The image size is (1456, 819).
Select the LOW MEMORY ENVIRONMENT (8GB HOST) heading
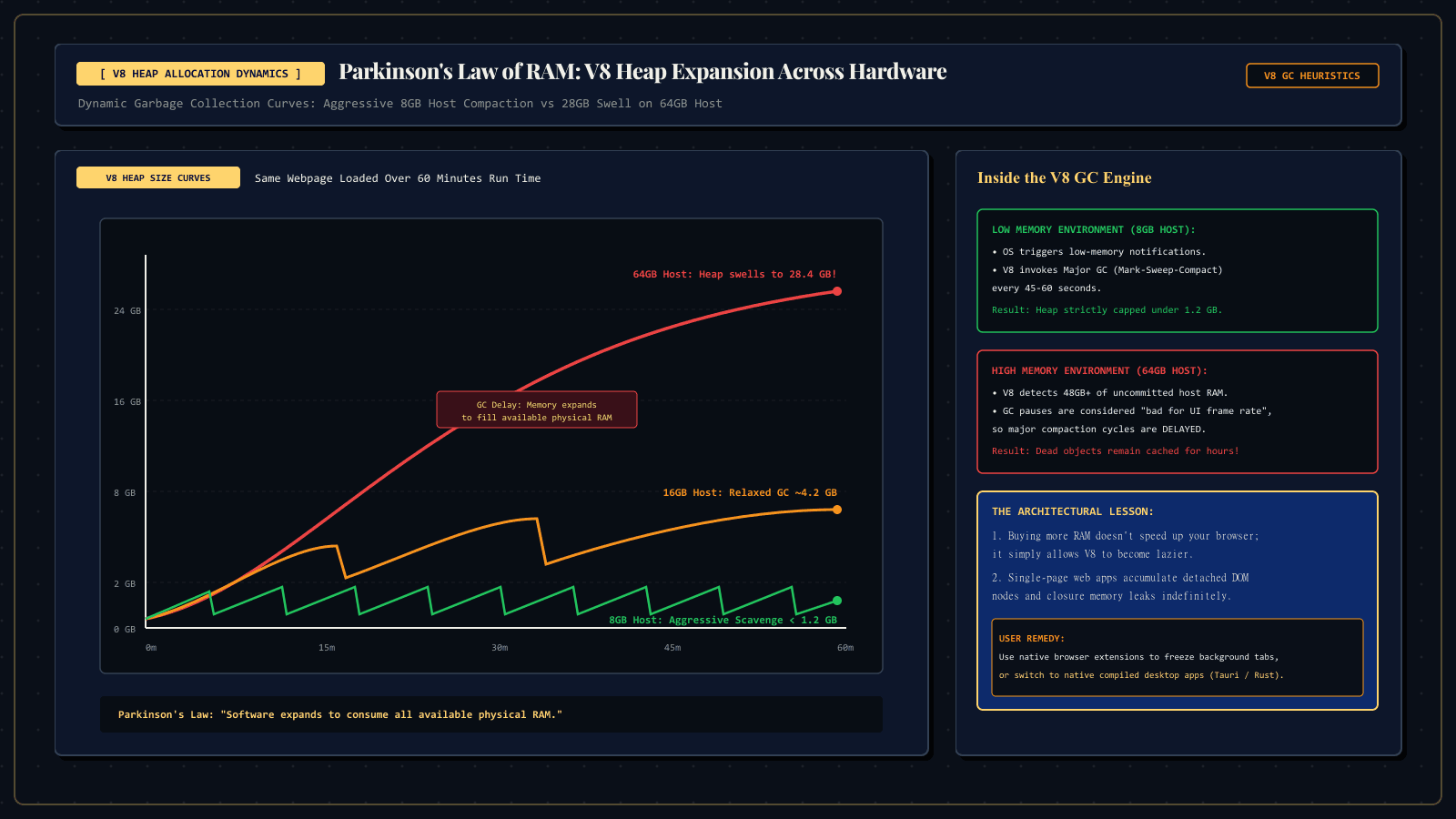1094,229
